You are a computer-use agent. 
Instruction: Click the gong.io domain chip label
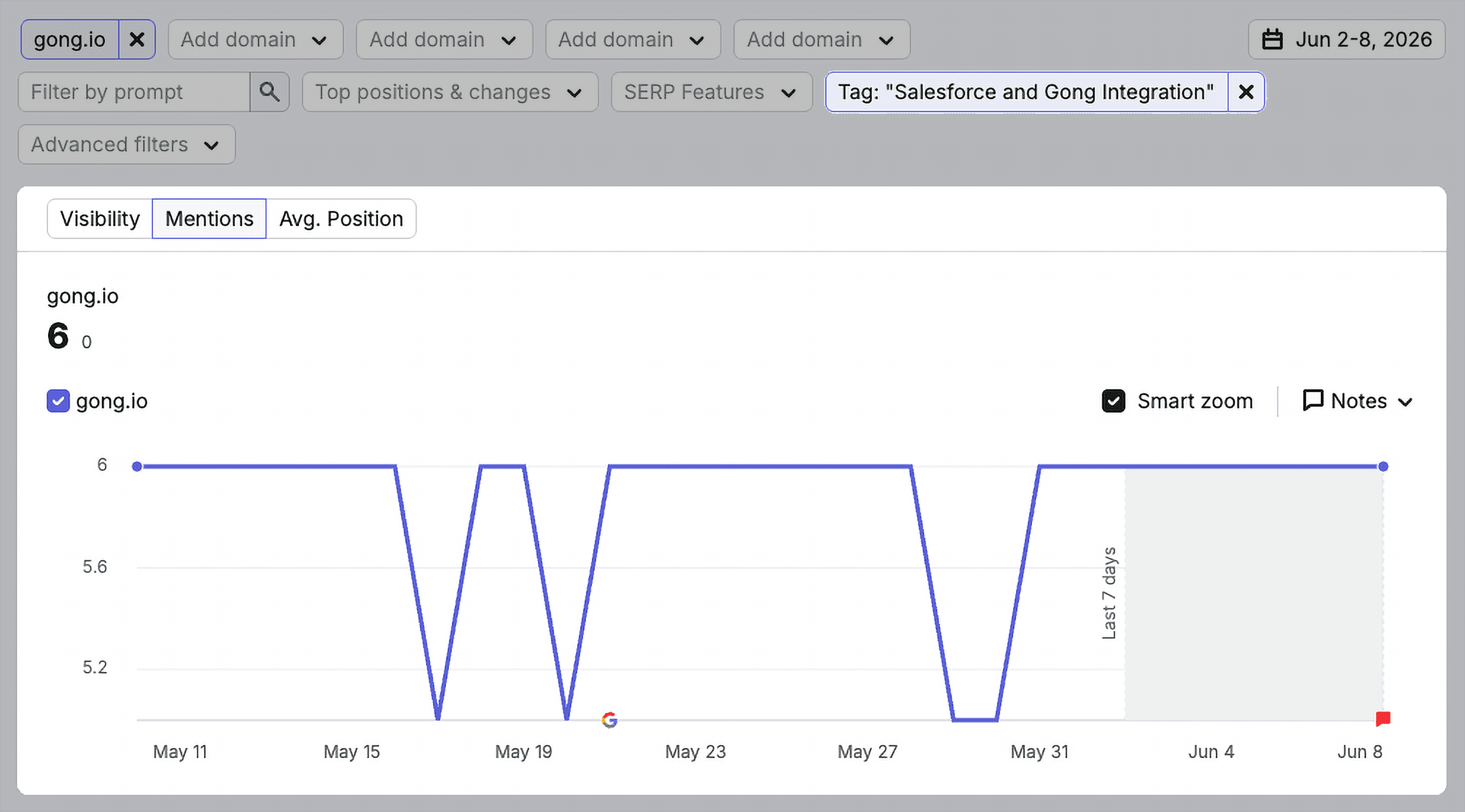coord(70,40)
